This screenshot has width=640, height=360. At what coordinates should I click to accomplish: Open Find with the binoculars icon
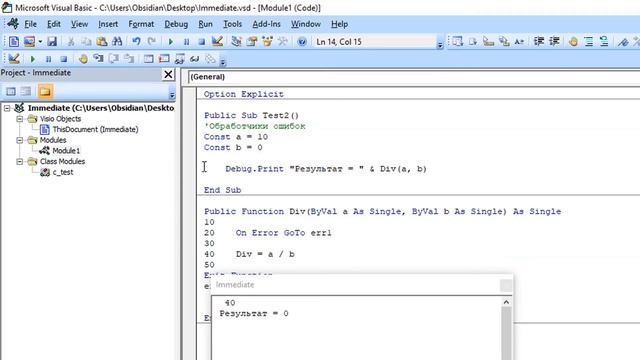point(117,42)
